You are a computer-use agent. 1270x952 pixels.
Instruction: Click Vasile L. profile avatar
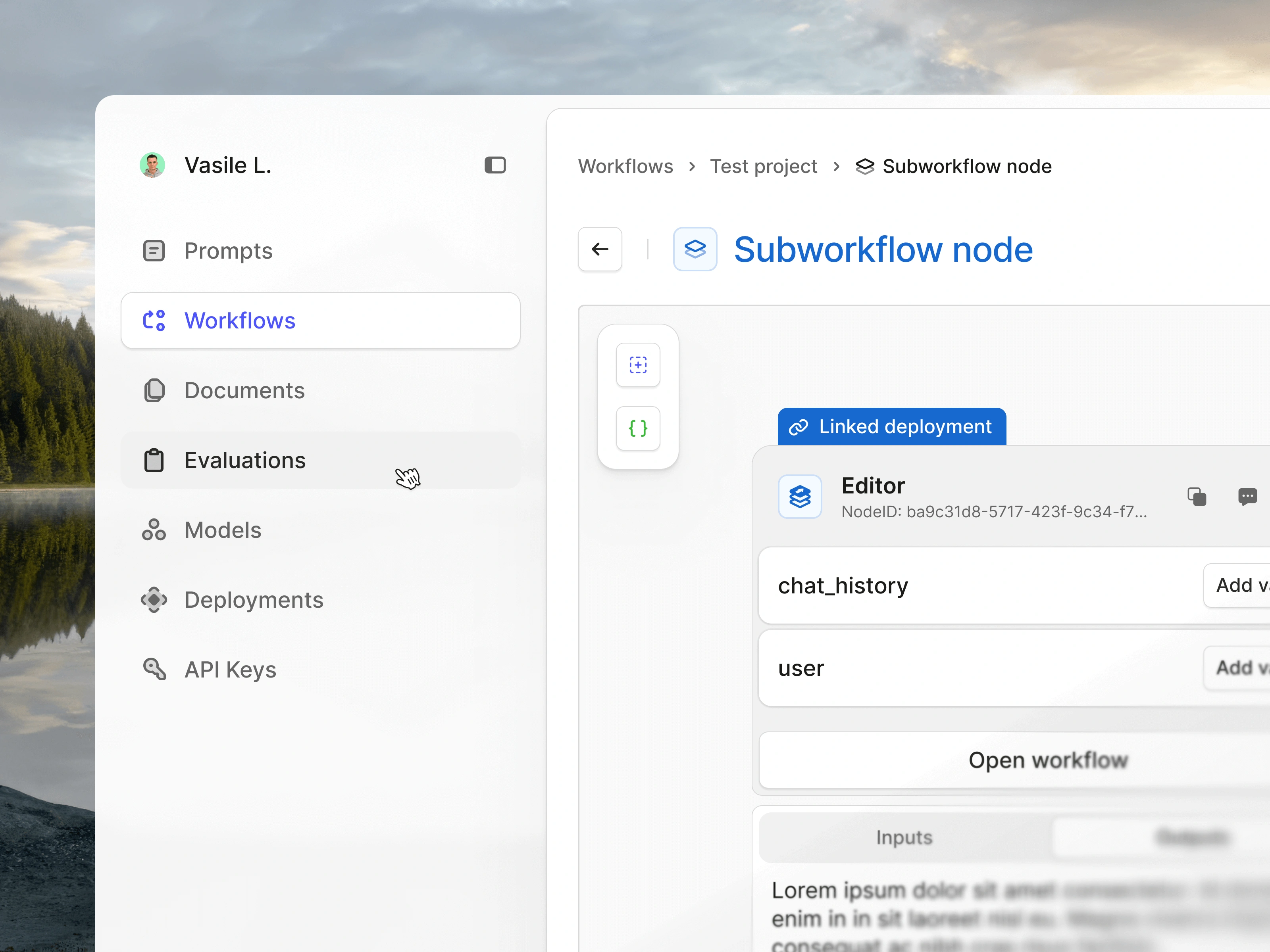pyautogui.click(x=152, y=165)
